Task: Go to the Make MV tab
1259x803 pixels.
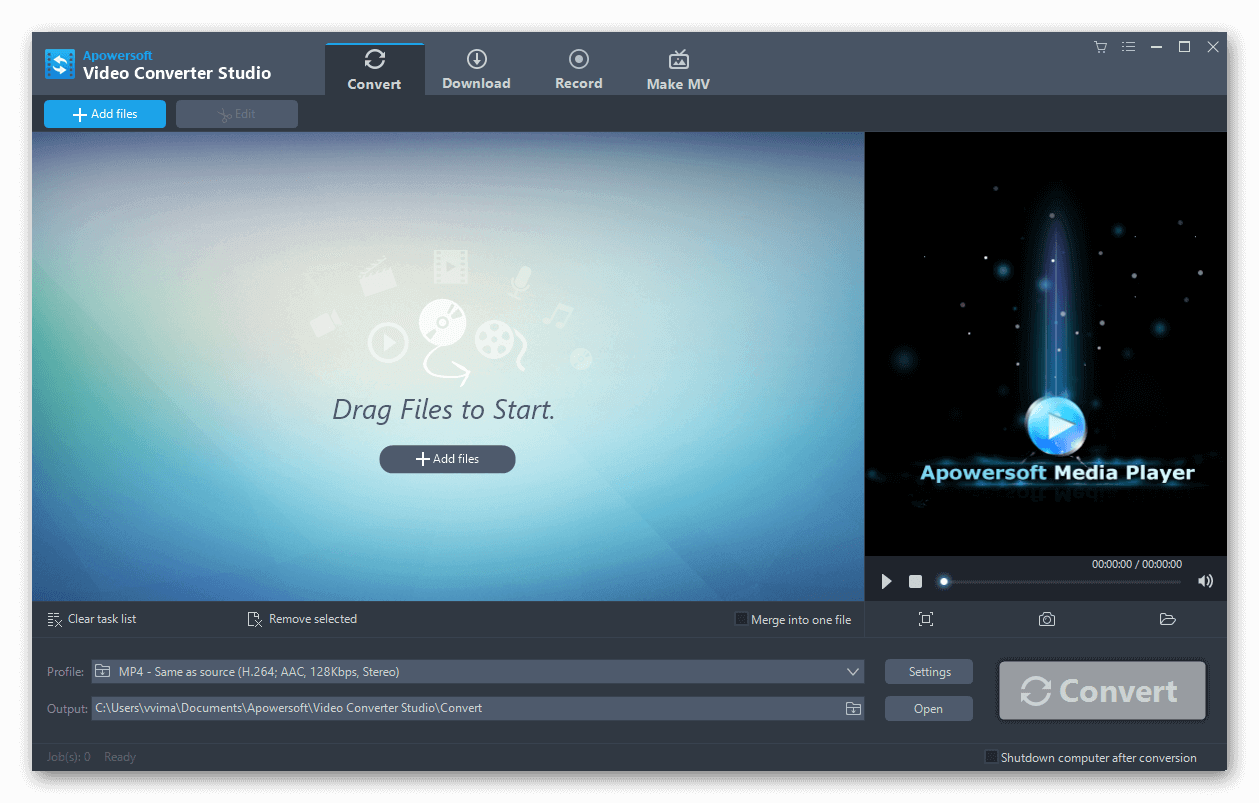Action: pyautogui.click(x=678, y=70)
